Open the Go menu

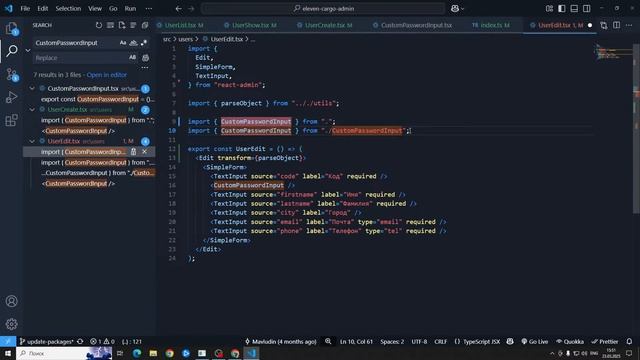click(x=113, y=9)
